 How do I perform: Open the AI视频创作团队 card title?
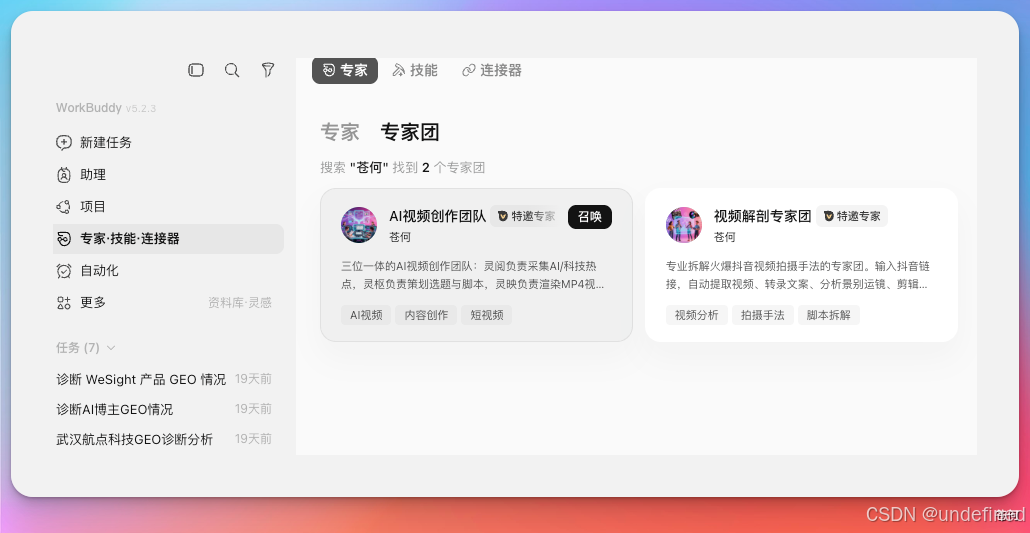[437, 216]
